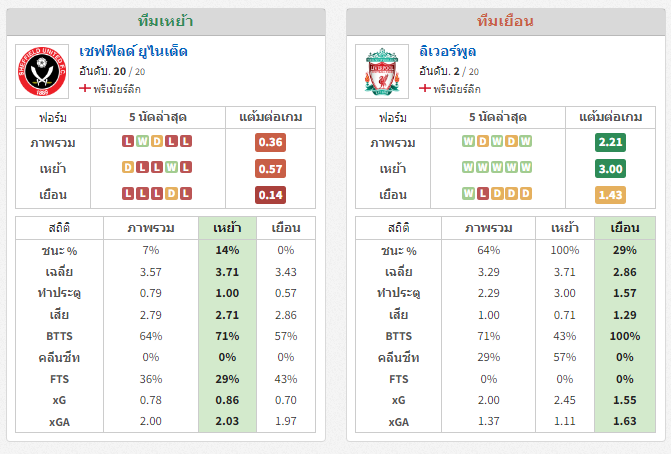Image resolution: width=671 pixels, height=454 pixels.
Task: Open the ลิเวอร์พูล team link
Action: tap(448, 52)
